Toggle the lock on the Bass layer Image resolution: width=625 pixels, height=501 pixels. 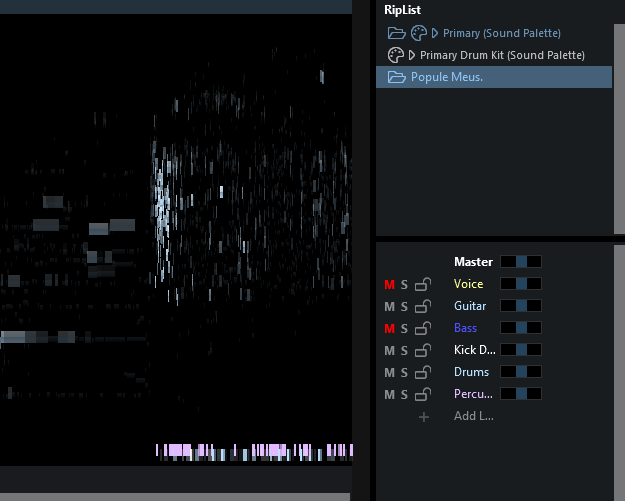coord(423,328)
